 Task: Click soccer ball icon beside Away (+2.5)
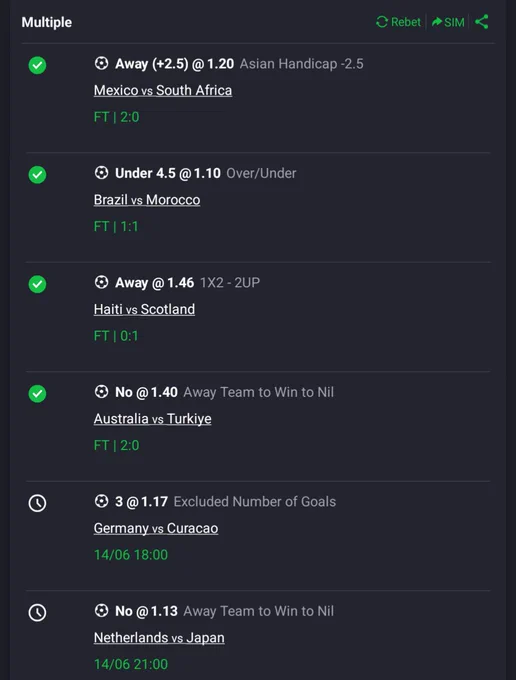click(x=101, y=63)
